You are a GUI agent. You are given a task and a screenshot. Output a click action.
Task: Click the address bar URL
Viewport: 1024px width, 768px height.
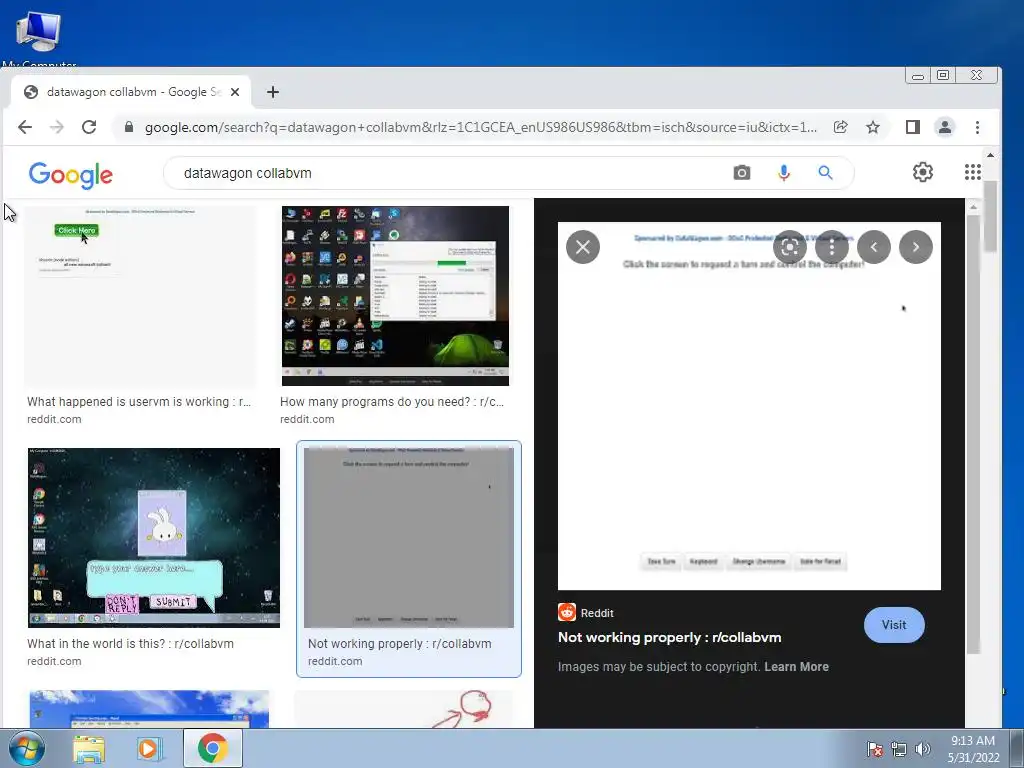(481, 127)
